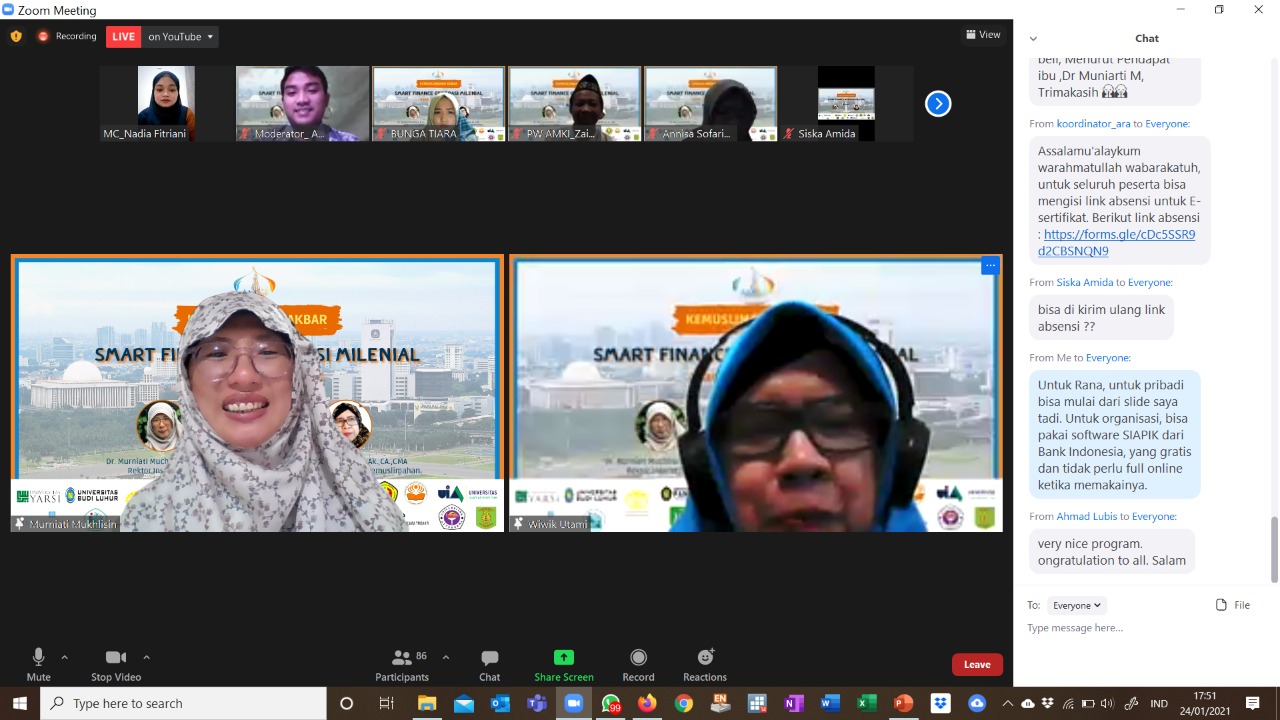The height and width of the screenshot is (720, 1280).
Task: Expand audio options arrow next to Mute
Action: 65,657
